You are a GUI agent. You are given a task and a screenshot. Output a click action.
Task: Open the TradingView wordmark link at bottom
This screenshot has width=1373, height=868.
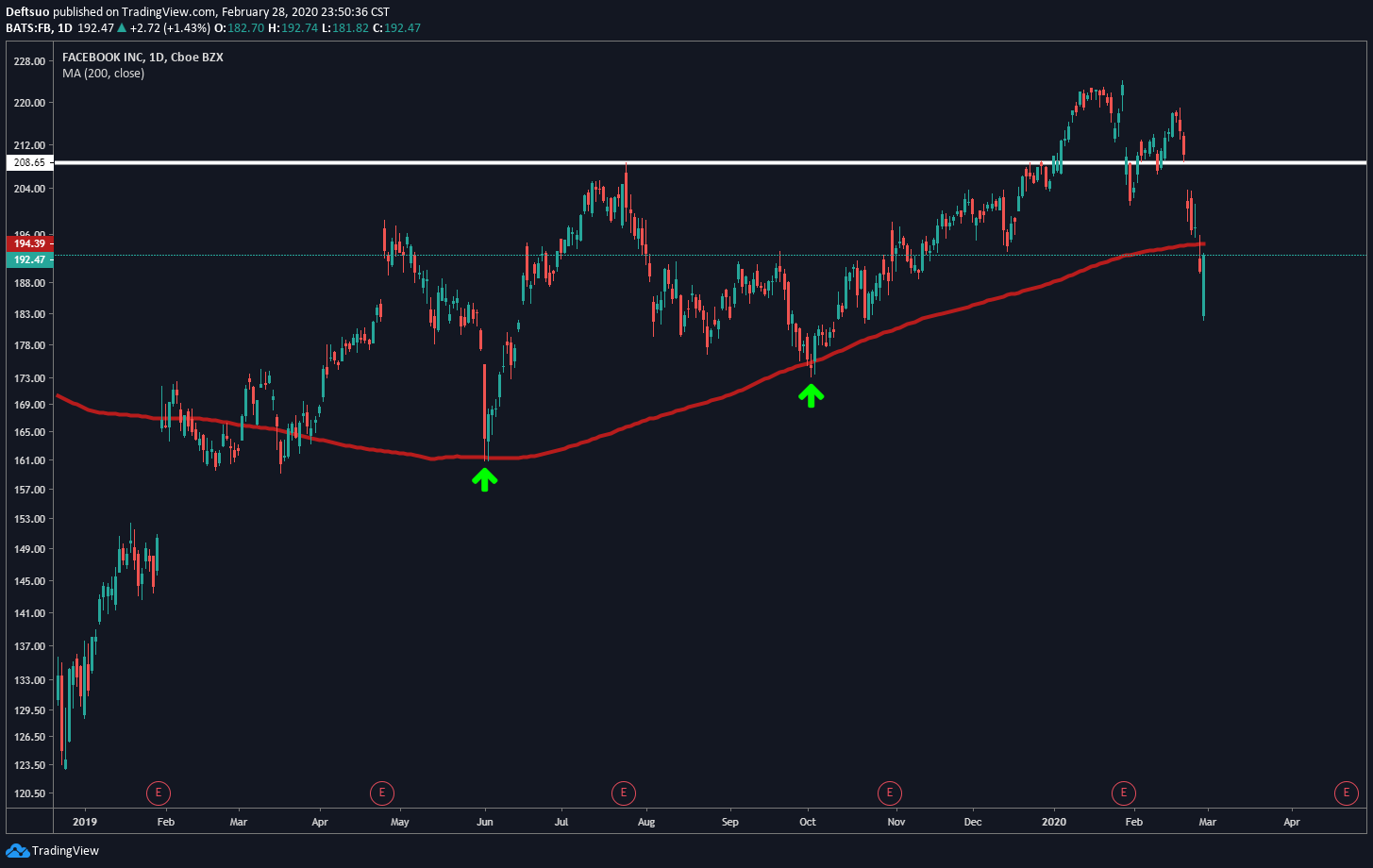click(65, 851)
